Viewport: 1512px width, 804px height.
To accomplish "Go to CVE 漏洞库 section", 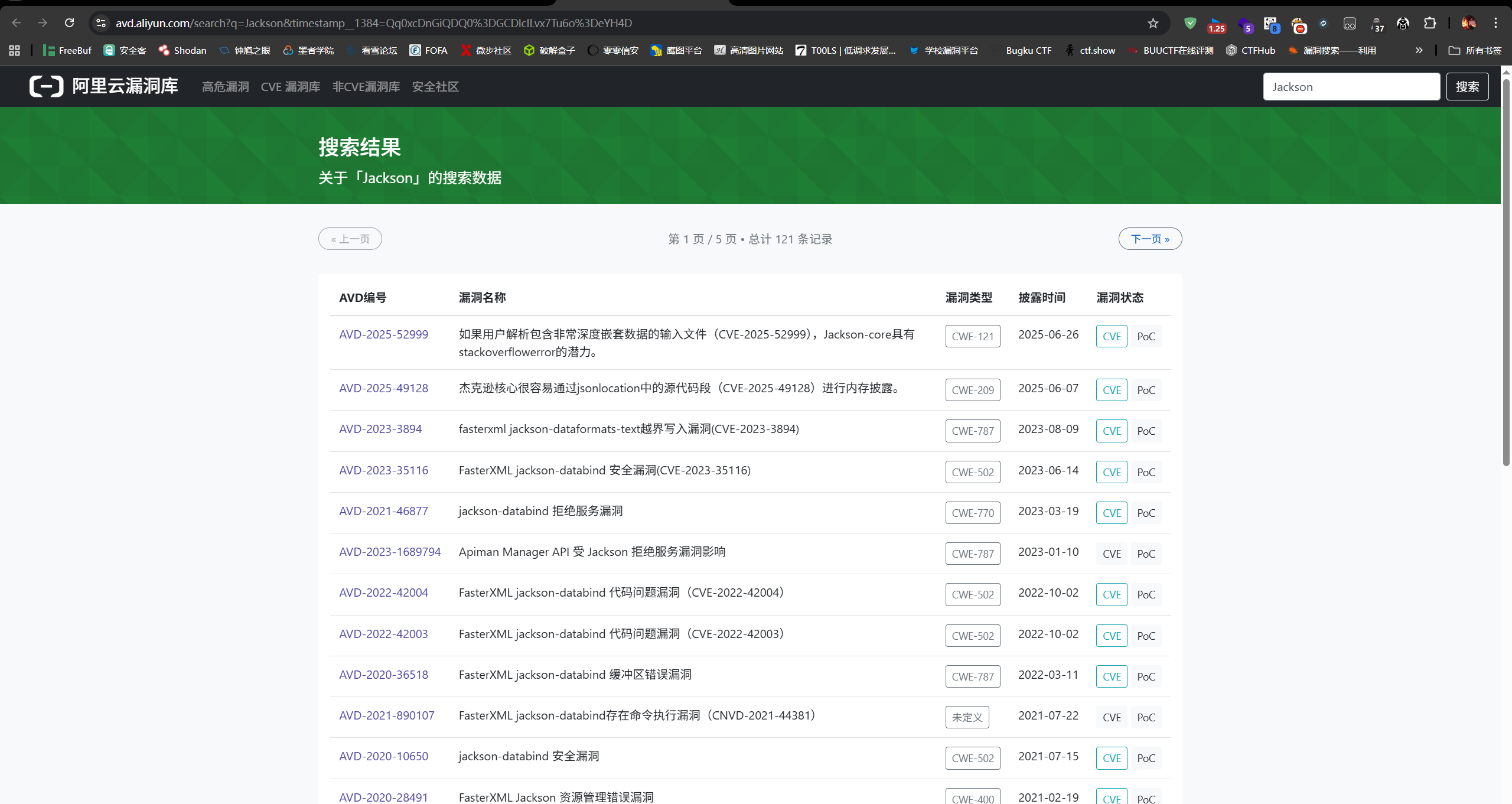I will pos(290,87).
